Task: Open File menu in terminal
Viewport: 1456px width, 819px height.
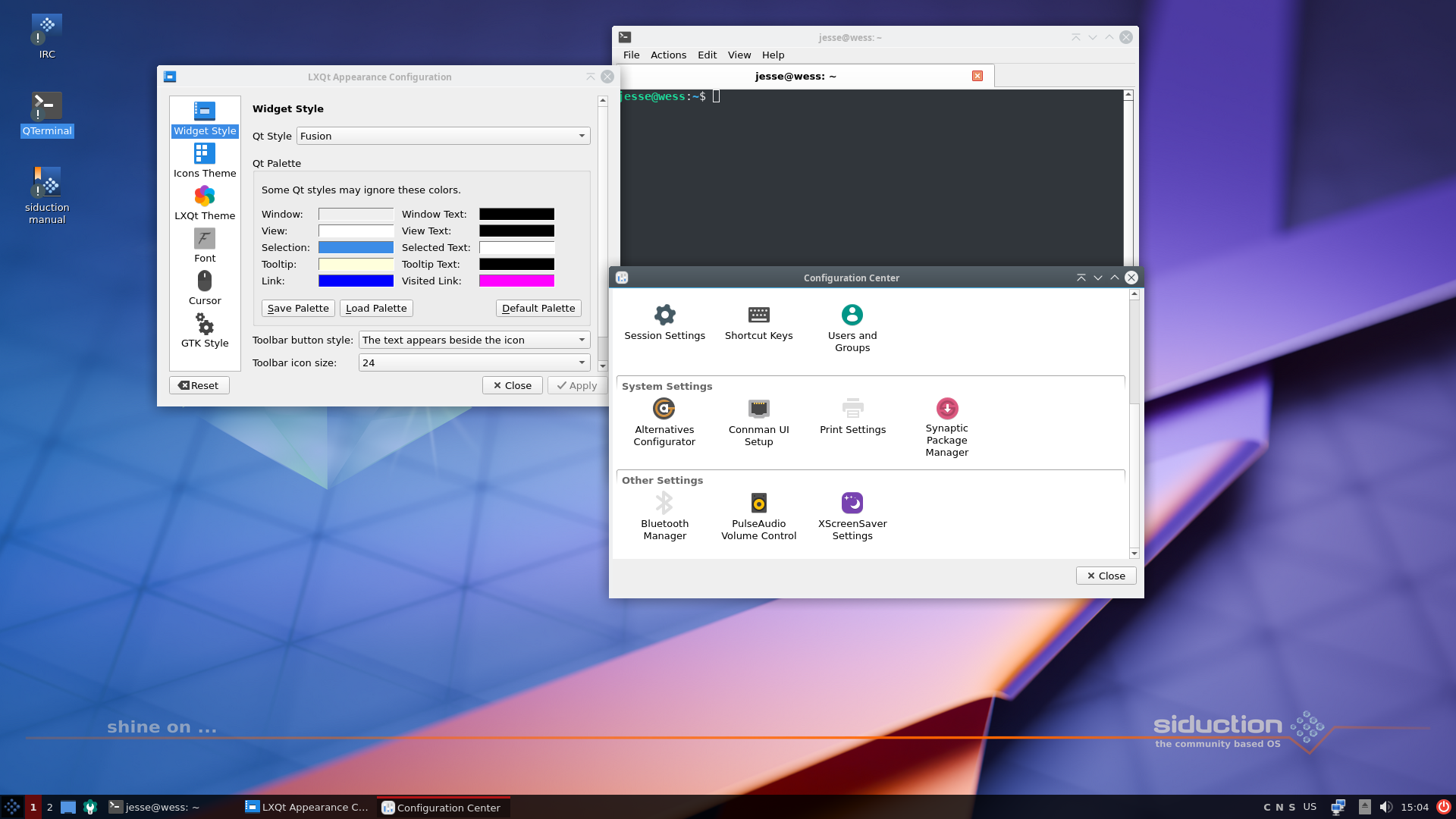Action: tap(631, 55)
